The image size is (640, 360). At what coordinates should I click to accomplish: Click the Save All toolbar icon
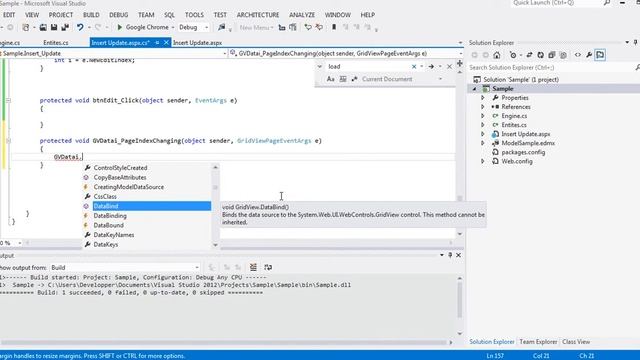tap(65, 27)
